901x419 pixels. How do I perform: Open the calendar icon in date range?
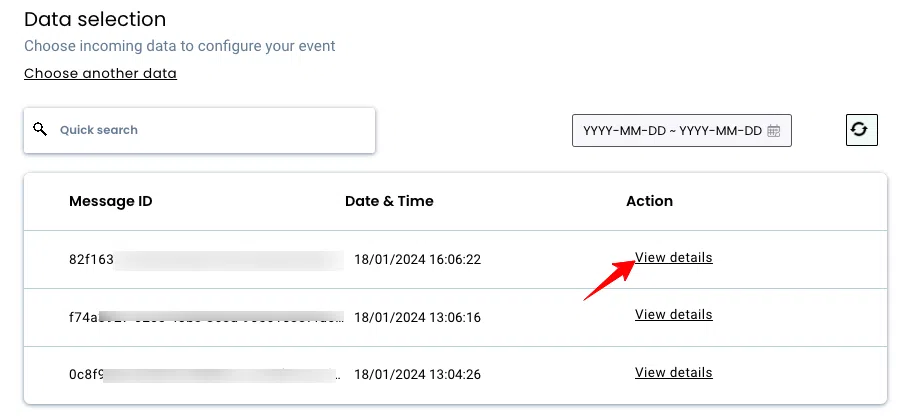[x=773, y=130]
